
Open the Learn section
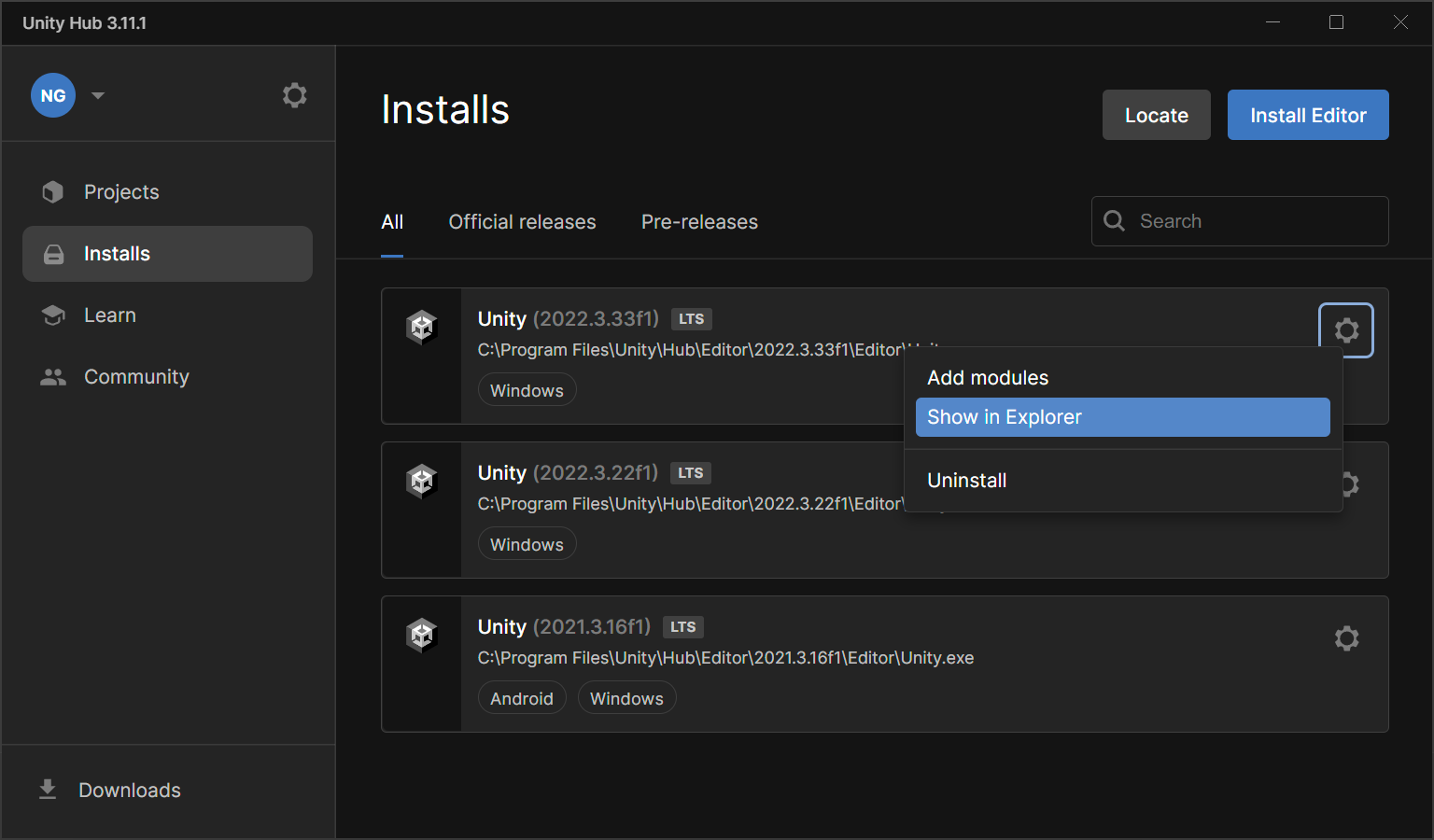pyautogui.click(x=109, y=315)
